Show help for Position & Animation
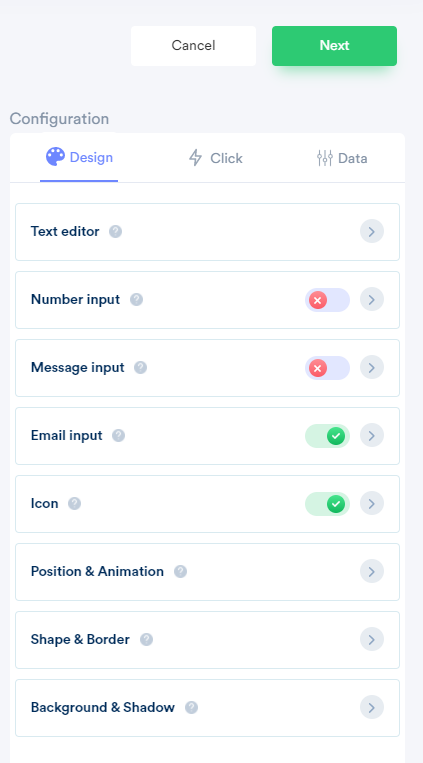This screenshot has width=423, height=763. pyautogui.click(x=181, y=571)
